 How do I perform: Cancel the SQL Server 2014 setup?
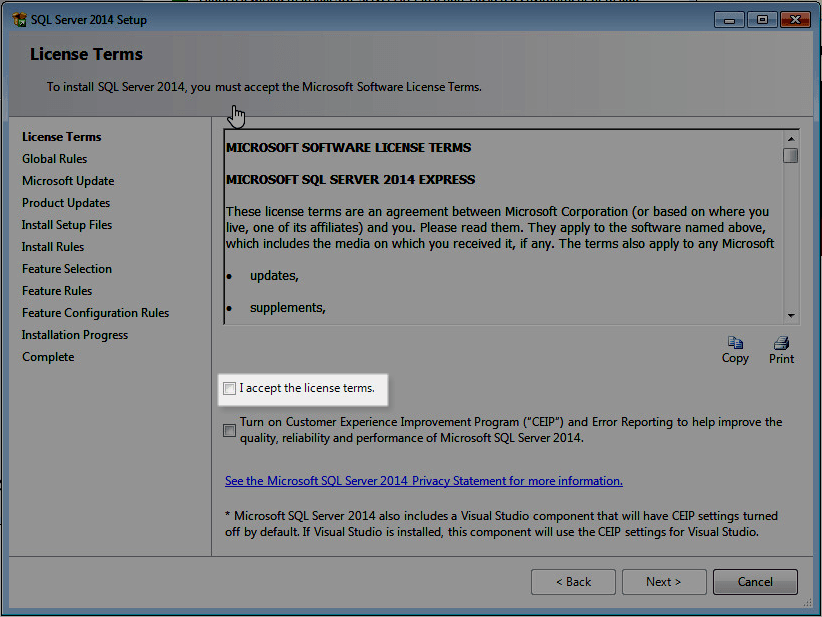point(755,581)
